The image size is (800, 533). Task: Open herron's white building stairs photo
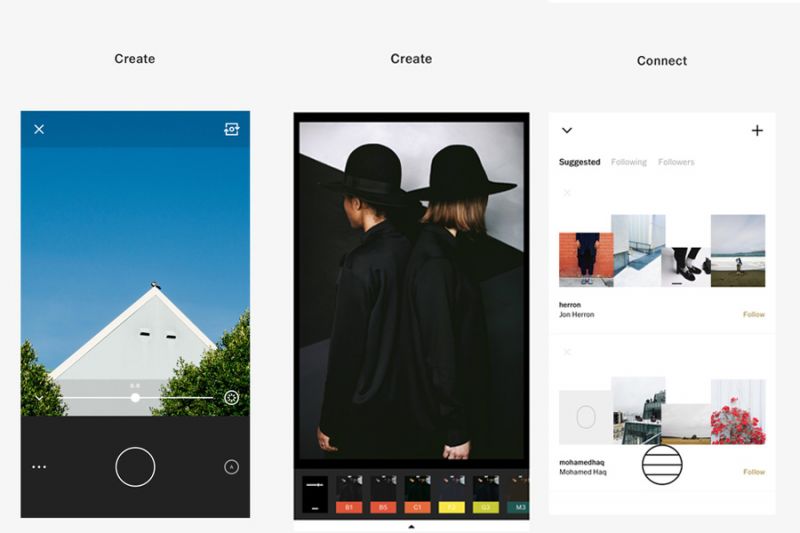tap(638, 250)
